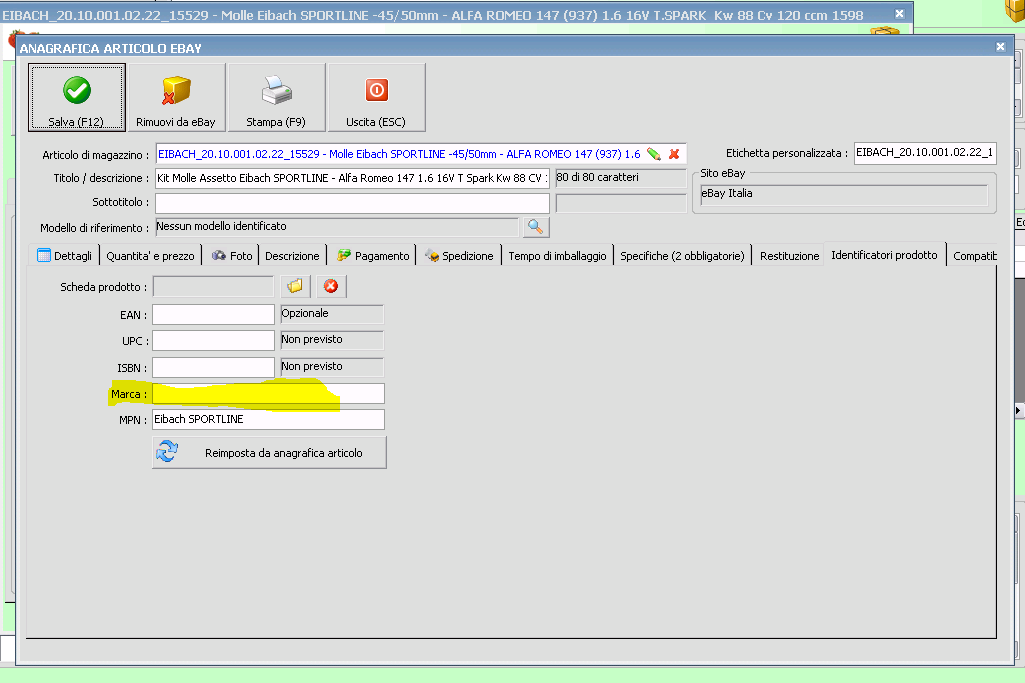Image resolution: width=1025 pixels, height=683 pixels.
Task: Click into the UPC input field
Action: coord(213,341)
